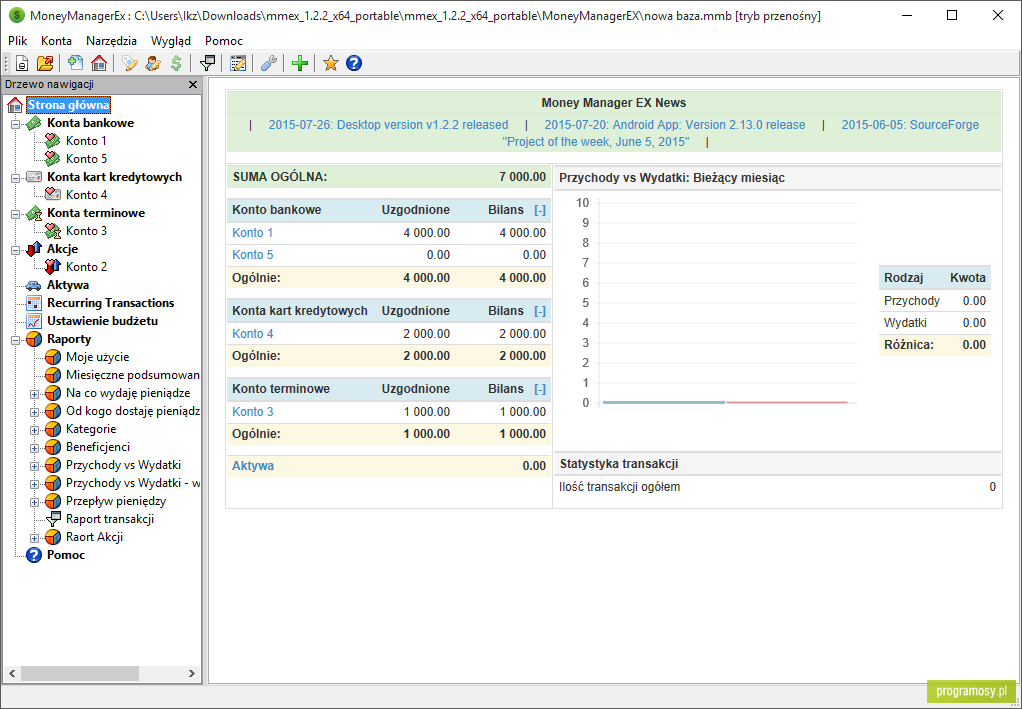Collapse the Akcje tree node

coord(16,250)
